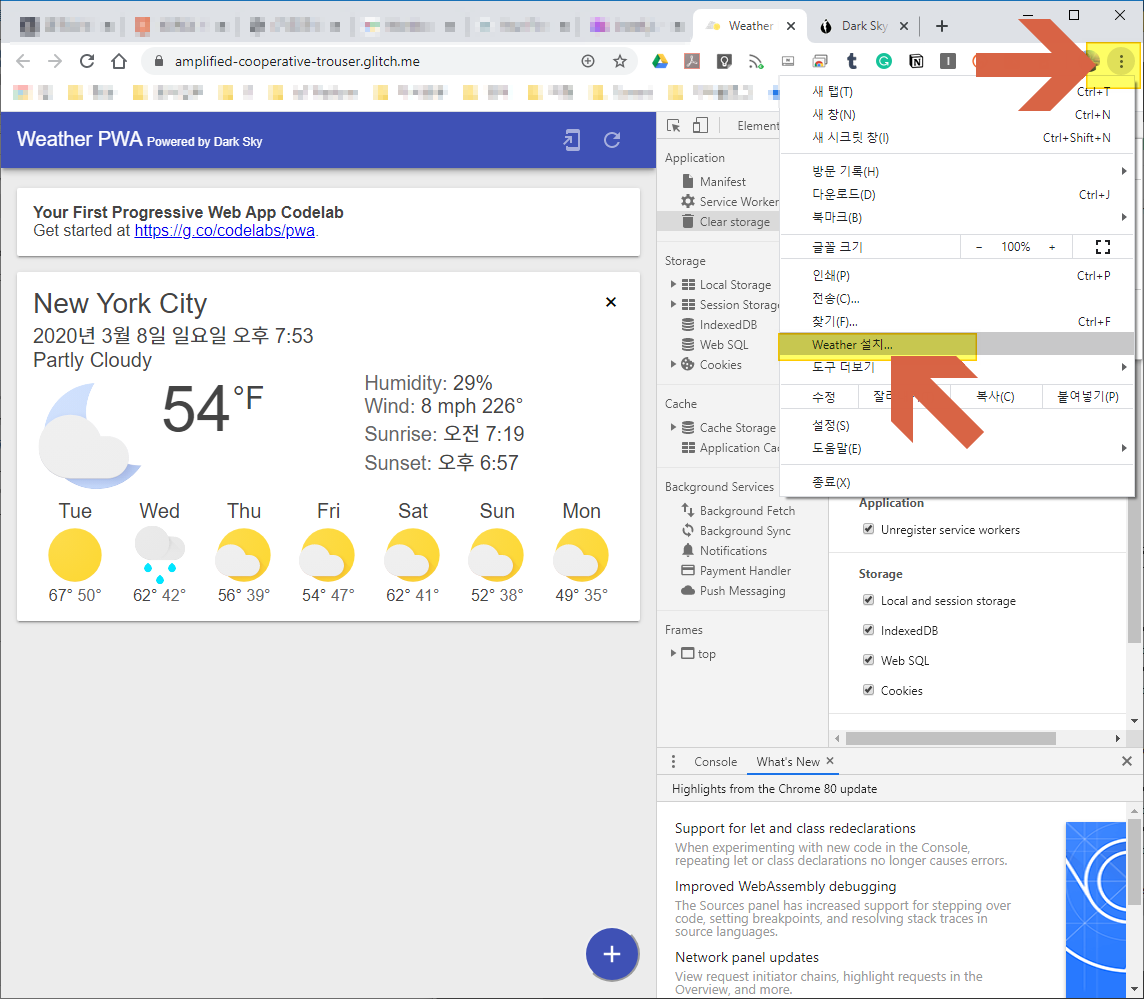
Task: Choose the print (Ctrl+P) menu entry
Action: pyautogui.click(x=956, y=275)
